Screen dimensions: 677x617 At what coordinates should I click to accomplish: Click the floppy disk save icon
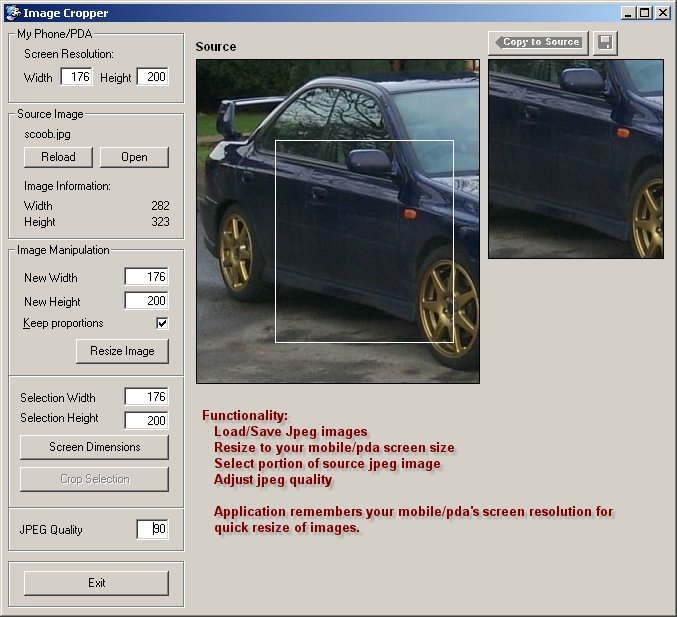605,43
